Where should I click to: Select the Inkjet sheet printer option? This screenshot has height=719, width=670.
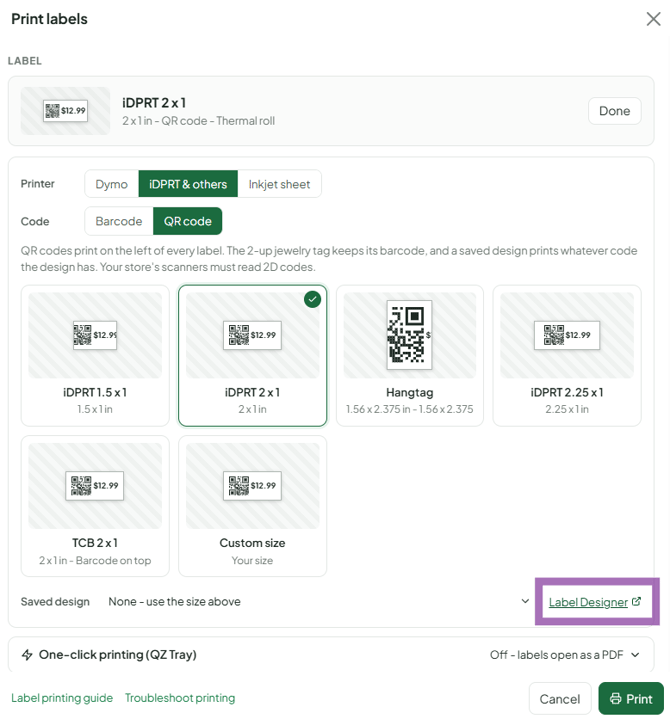279,184
